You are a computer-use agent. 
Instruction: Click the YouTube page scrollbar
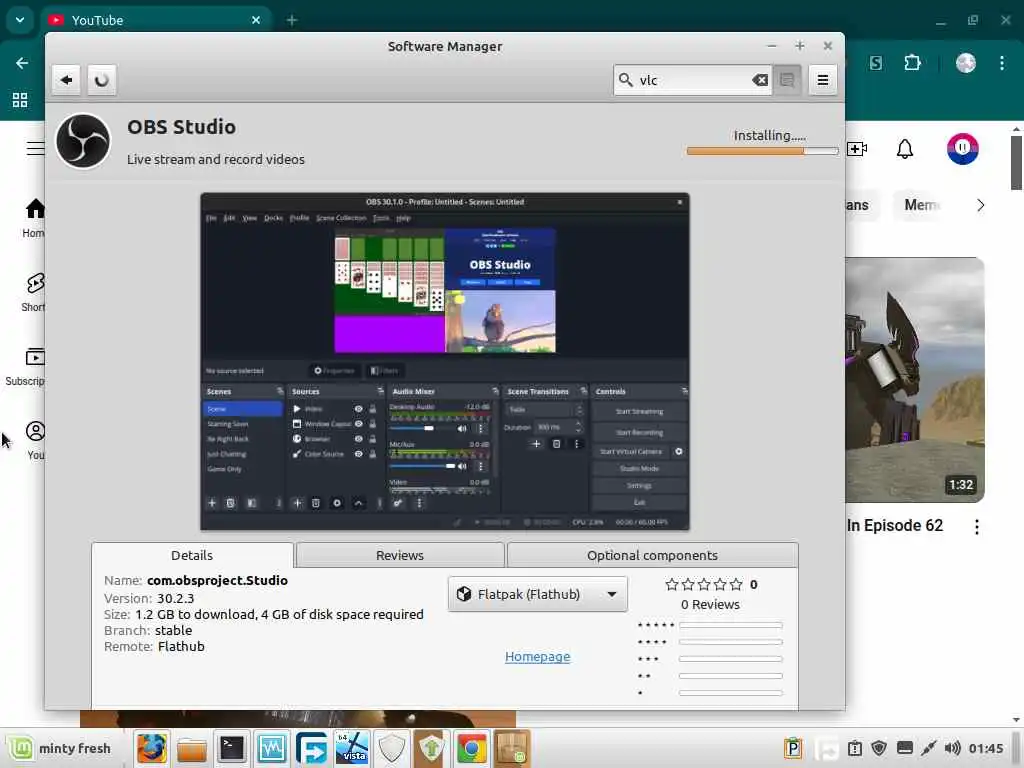pyautogui.click(x=1016, y=163)
